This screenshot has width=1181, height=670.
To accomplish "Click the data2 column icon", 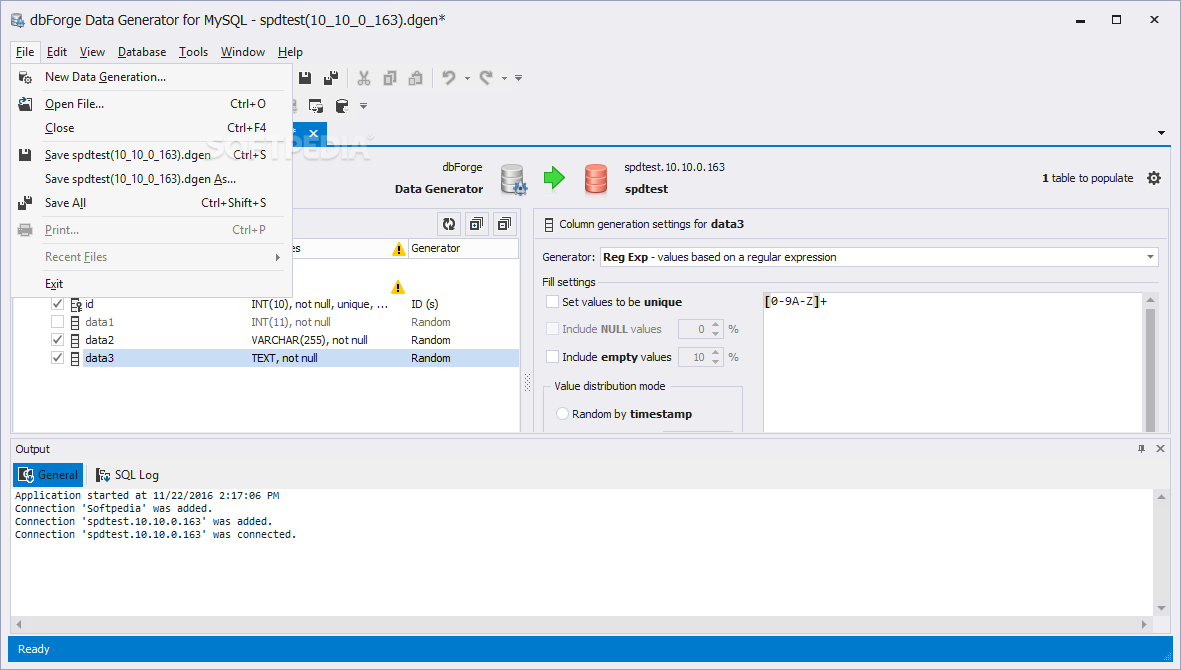I will [75, 340].
